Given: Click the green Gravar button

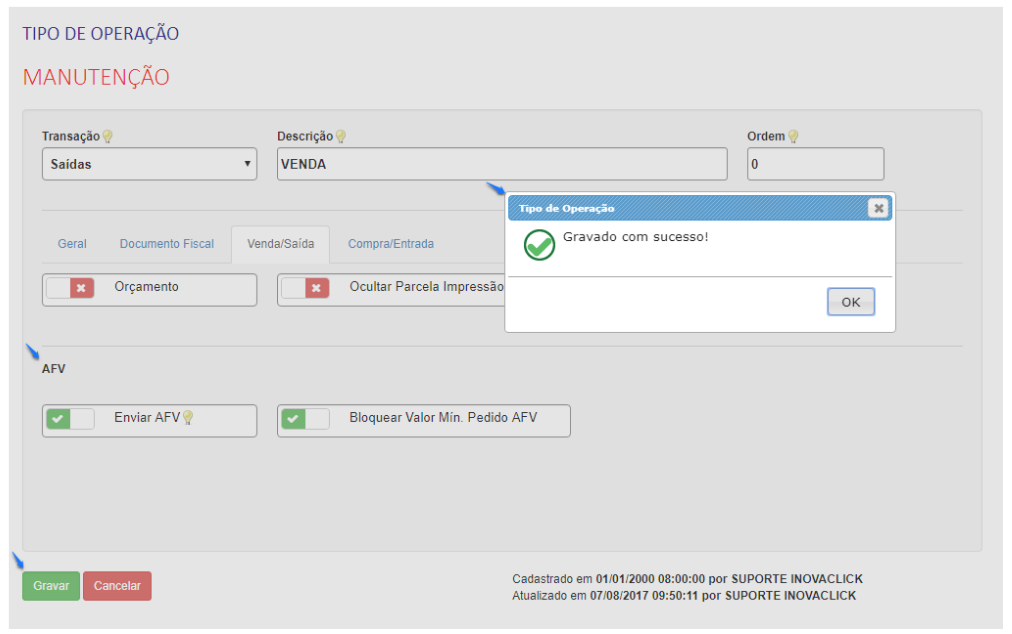Looking at the screenshot, I should pyautogui.click(x=50, y=586).
